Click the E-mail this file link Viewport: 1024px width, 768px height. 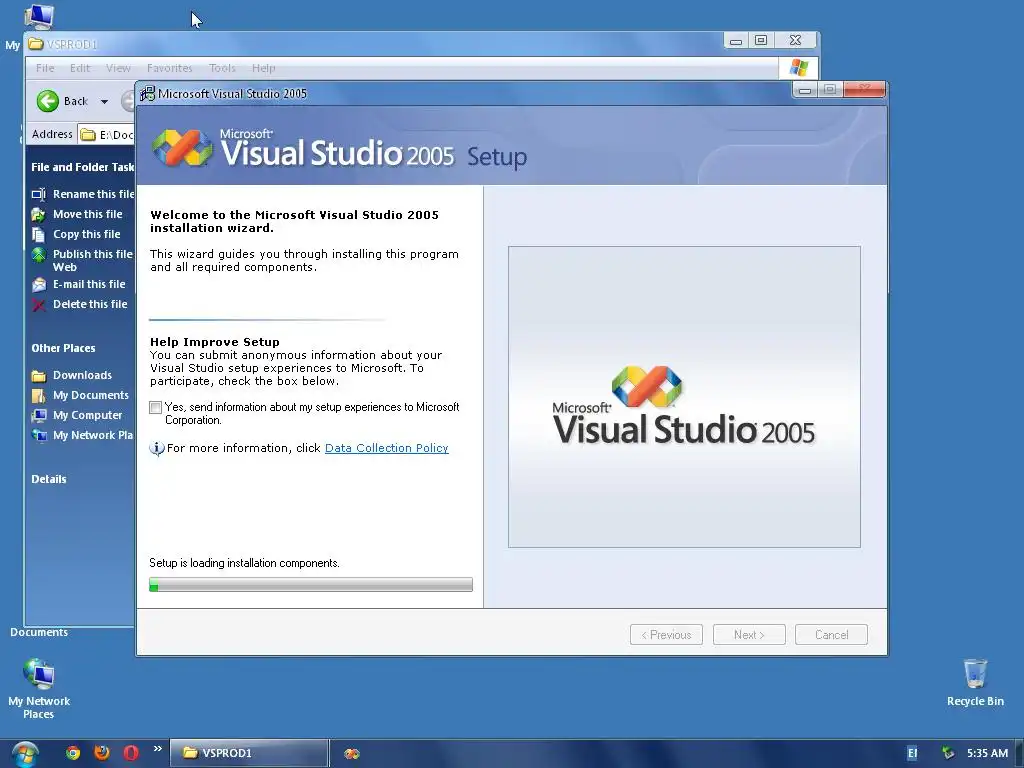pos(89,284)
